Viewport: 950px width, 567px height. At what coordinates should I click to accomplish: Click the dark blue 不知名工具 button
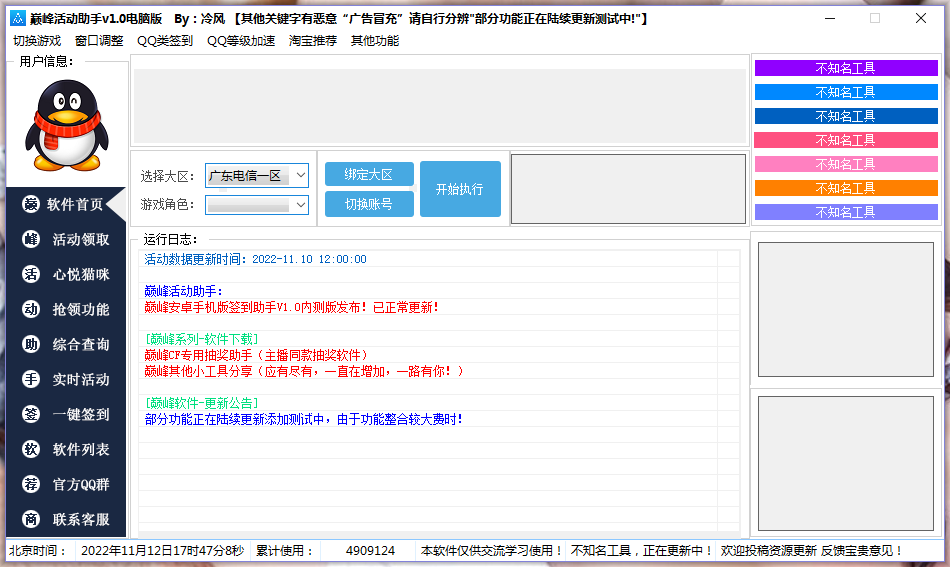(846, 116)
